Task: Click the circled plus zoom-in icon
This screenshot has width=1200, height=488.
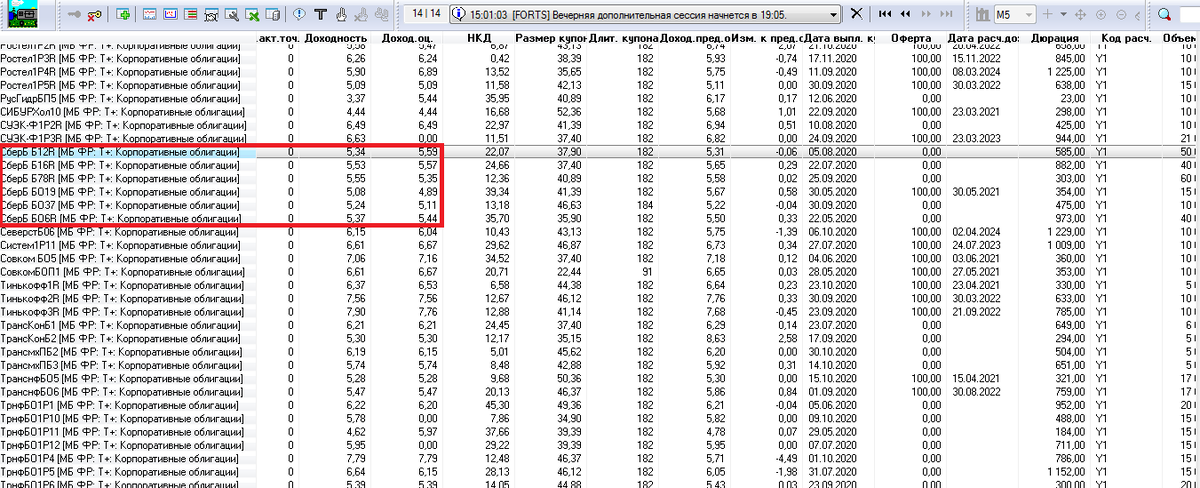Action: tap(1100, 15)
